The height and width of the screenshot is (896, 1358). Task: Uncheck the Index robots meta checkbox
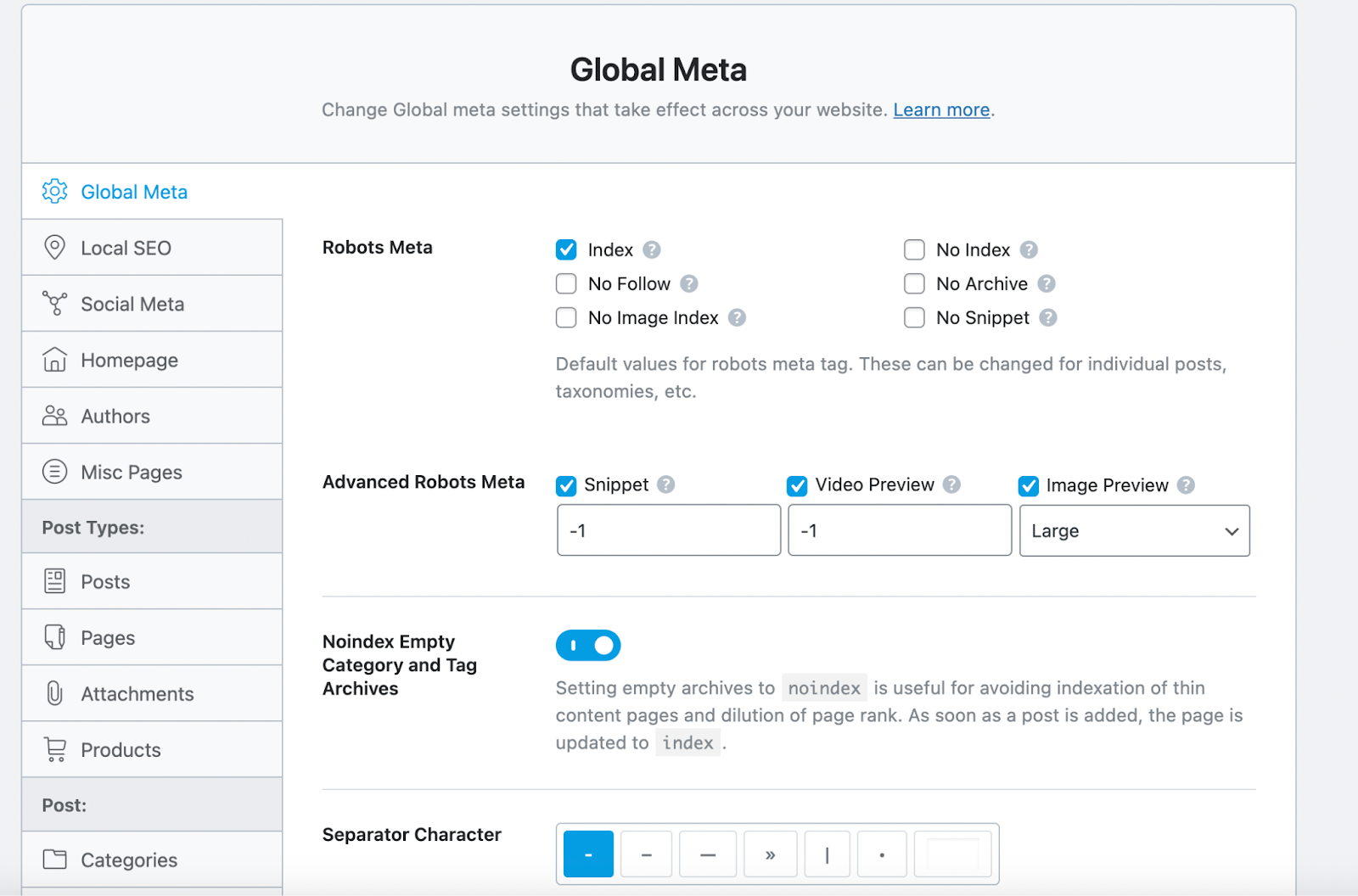click(566, 249)
